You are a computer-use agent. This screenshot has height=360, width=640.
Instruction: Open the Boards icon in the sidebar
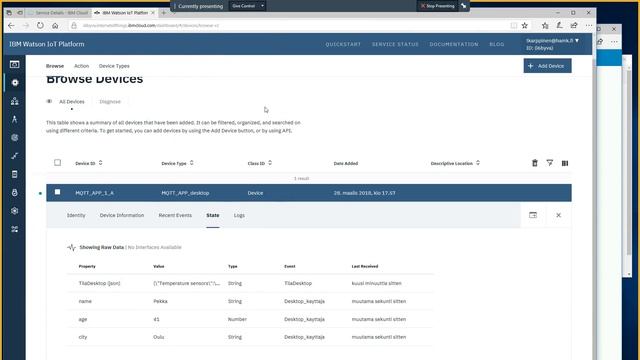(x=14, y=64)
